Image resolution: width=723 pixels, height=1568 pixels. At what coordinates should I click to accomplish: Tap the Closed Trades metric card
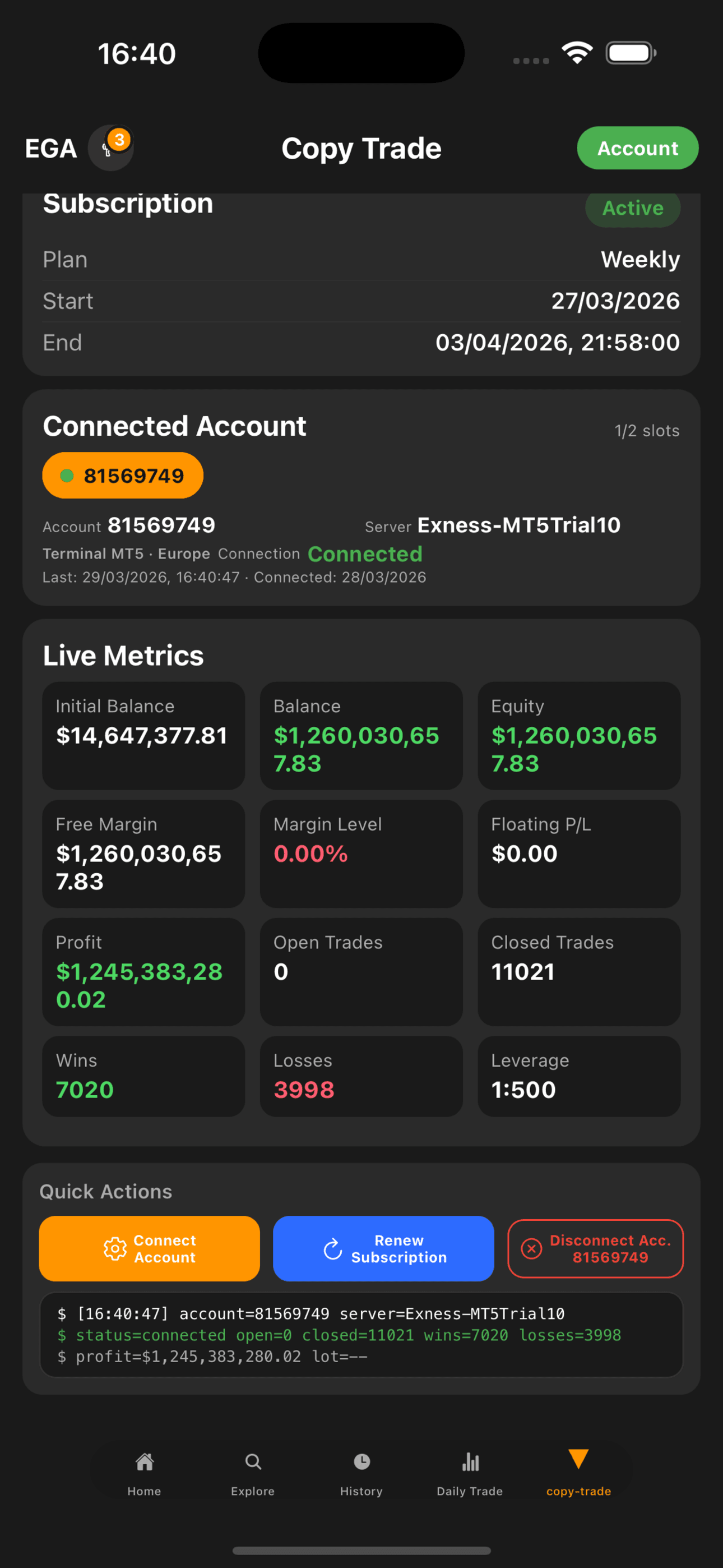pyautogui.click(x=579, y=971)
